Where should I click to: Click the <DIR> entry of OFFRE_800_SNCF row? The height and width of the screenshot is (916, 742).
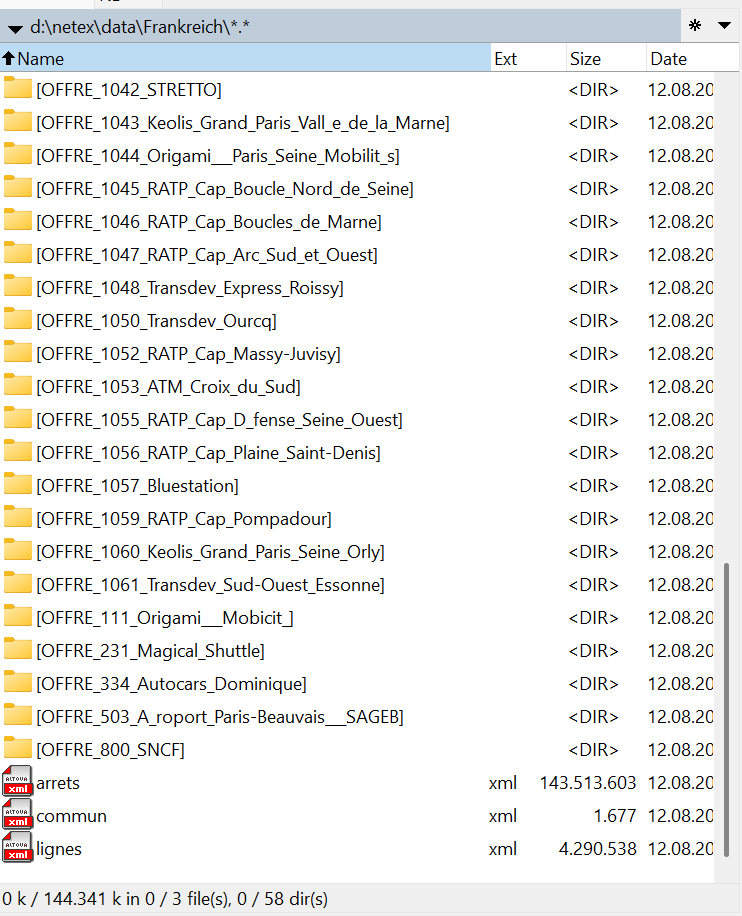(x=594, y=750)
